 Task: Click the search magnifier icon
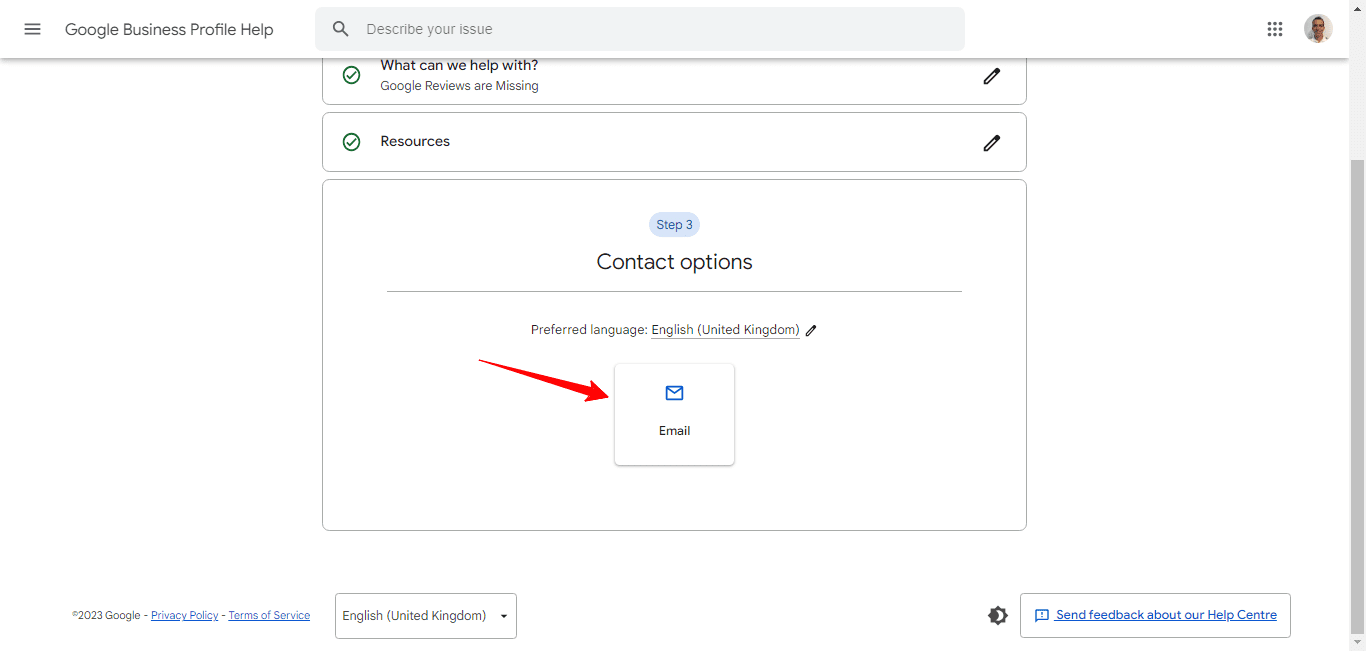pos(341,29)
